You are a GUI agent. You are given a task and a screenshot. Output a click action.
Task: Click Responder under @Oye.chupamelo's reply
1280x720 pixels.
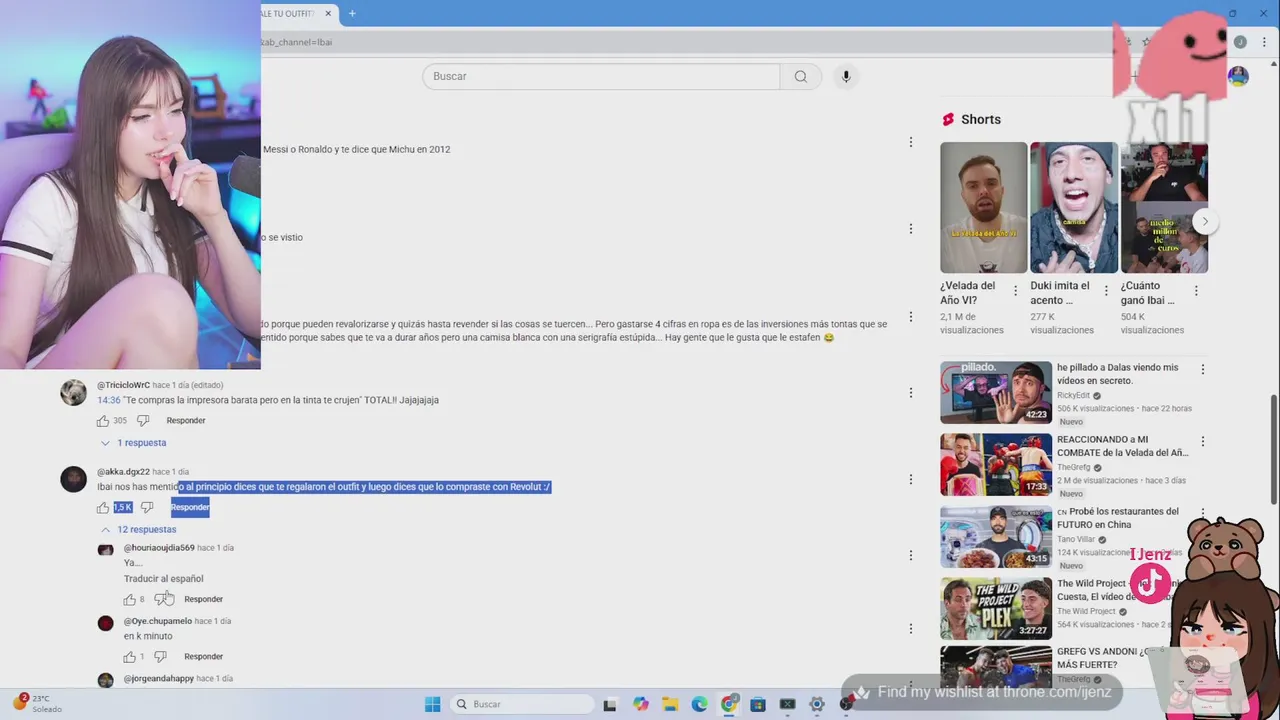(203, 657)
